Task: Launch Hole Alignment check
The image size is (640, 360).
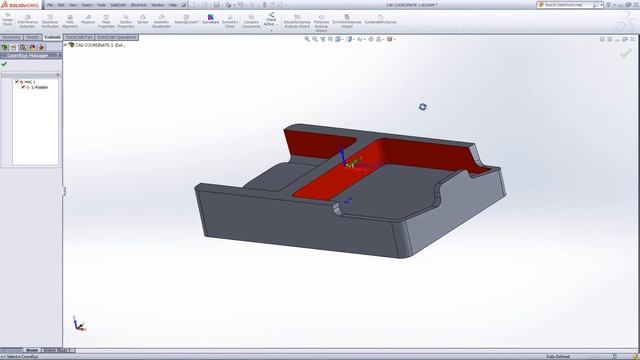Action: coord(70,22)
